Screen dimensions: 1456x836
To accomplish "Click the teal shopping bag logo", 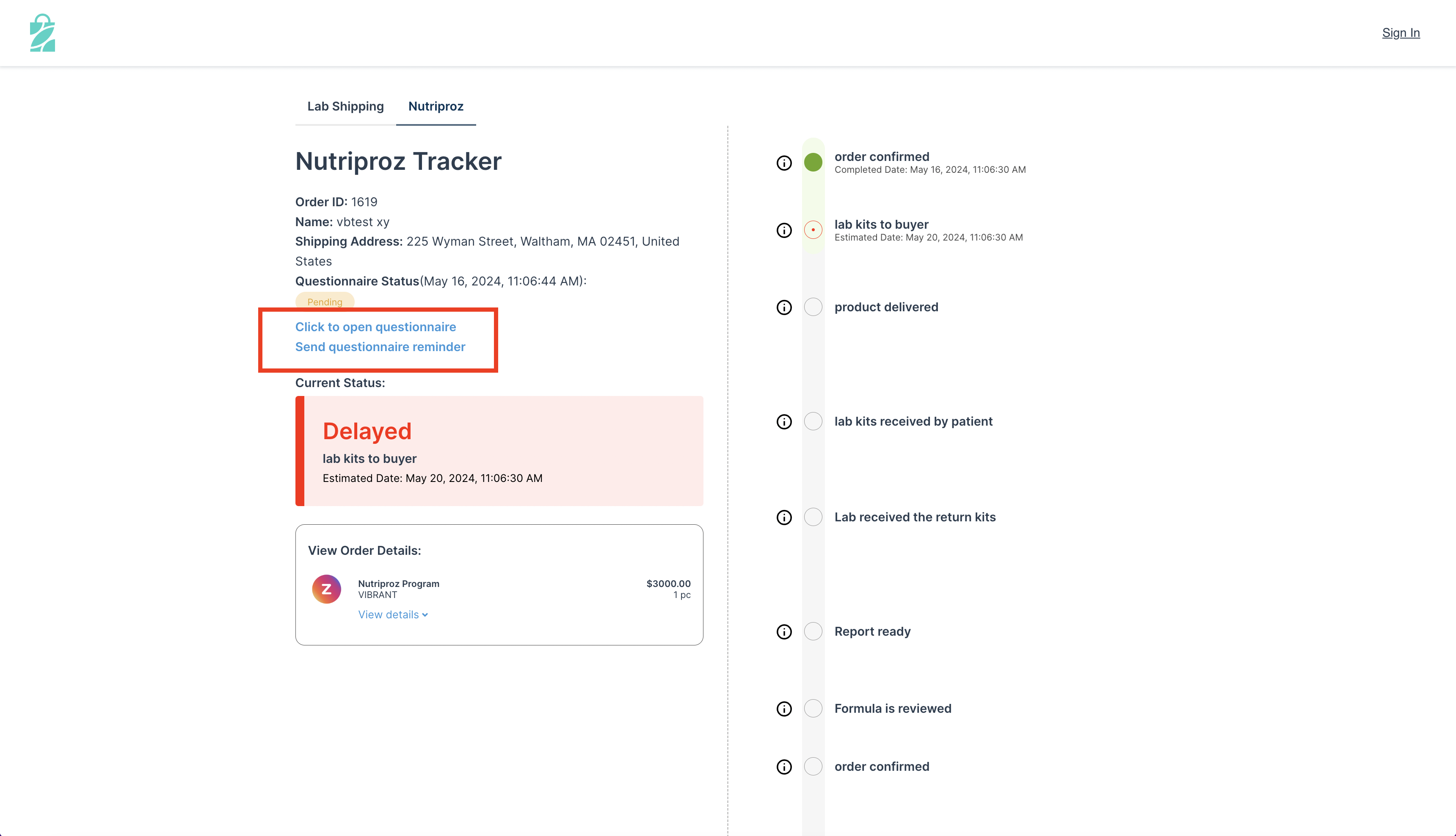I will (x=42, y=33).
